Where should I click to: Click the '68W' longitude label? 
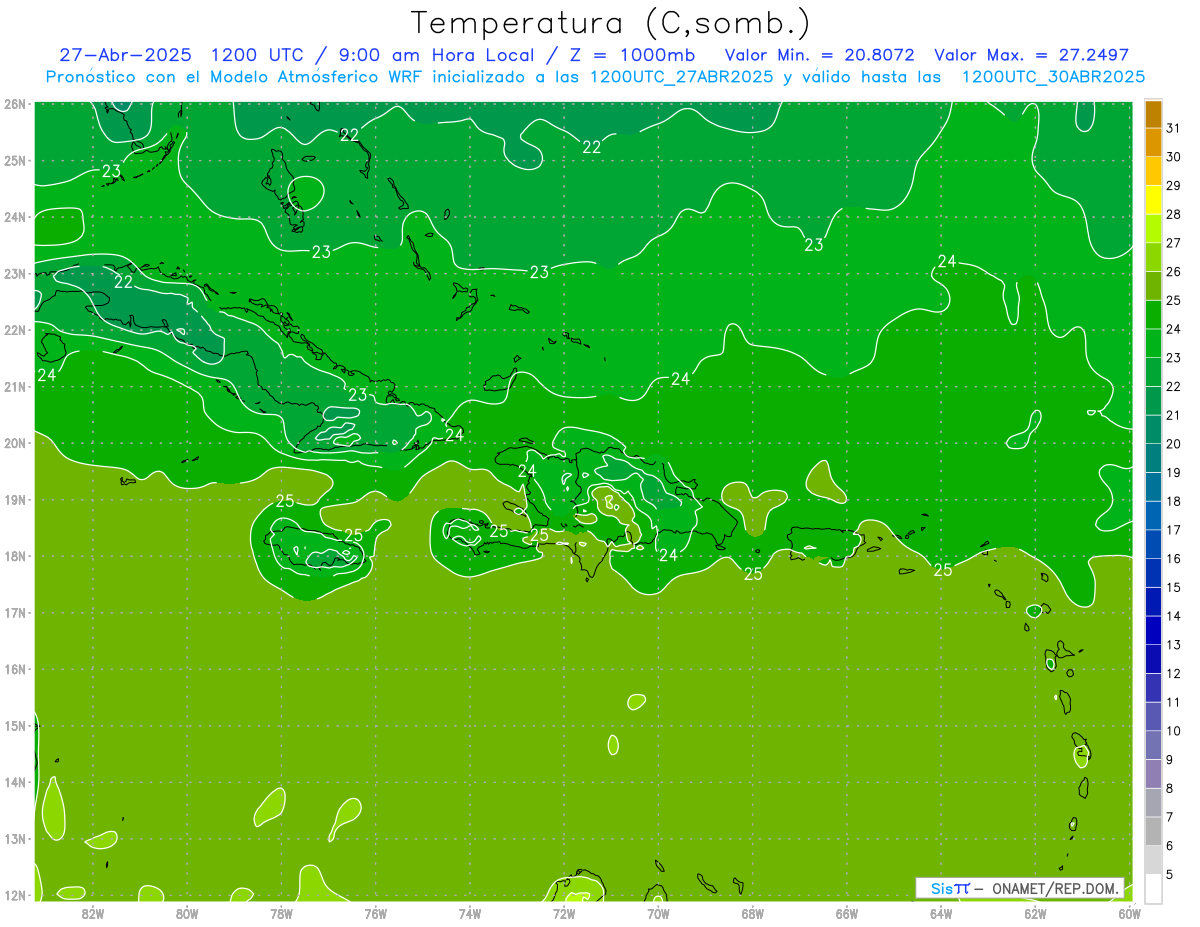(752, 913)
